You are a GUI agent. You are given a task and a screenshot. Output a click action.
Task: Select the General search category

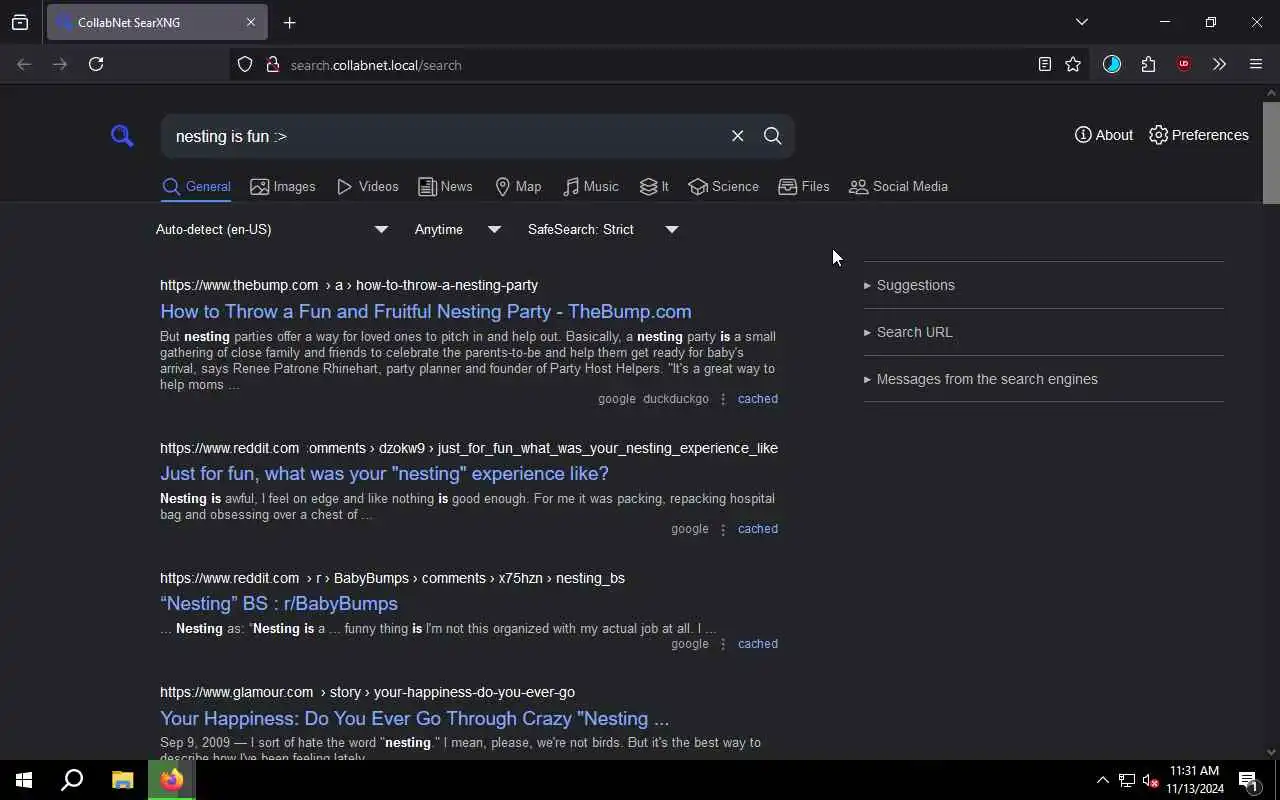pyautogui.click(x=196, y=187)
